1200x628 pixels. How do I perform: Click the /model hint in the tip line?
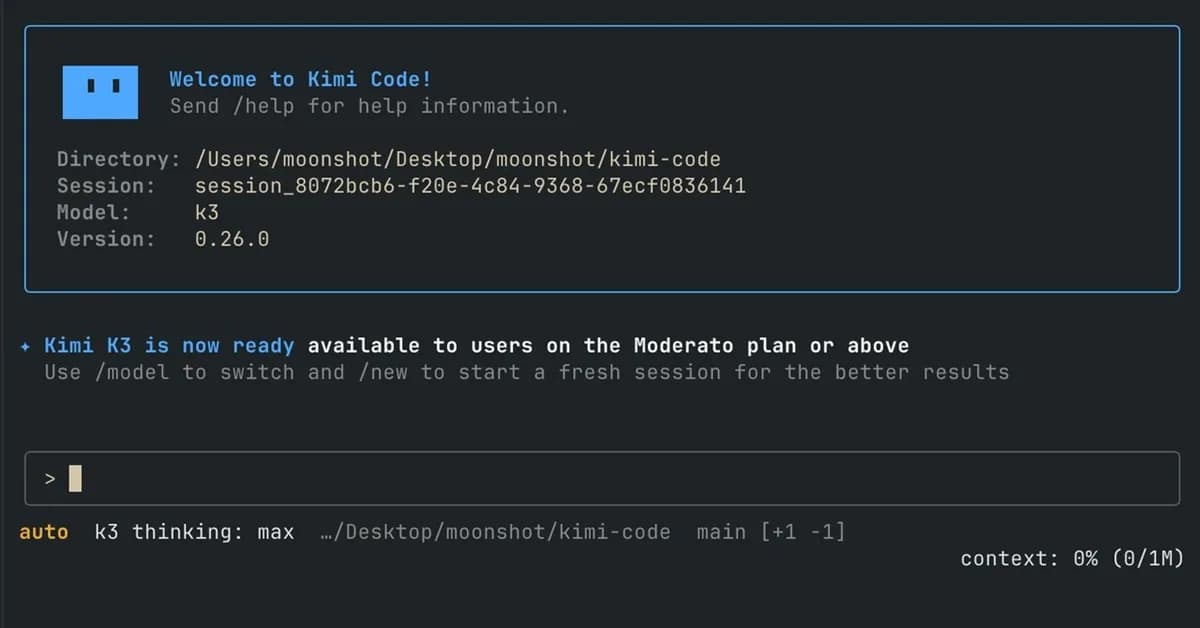[132, 373]
